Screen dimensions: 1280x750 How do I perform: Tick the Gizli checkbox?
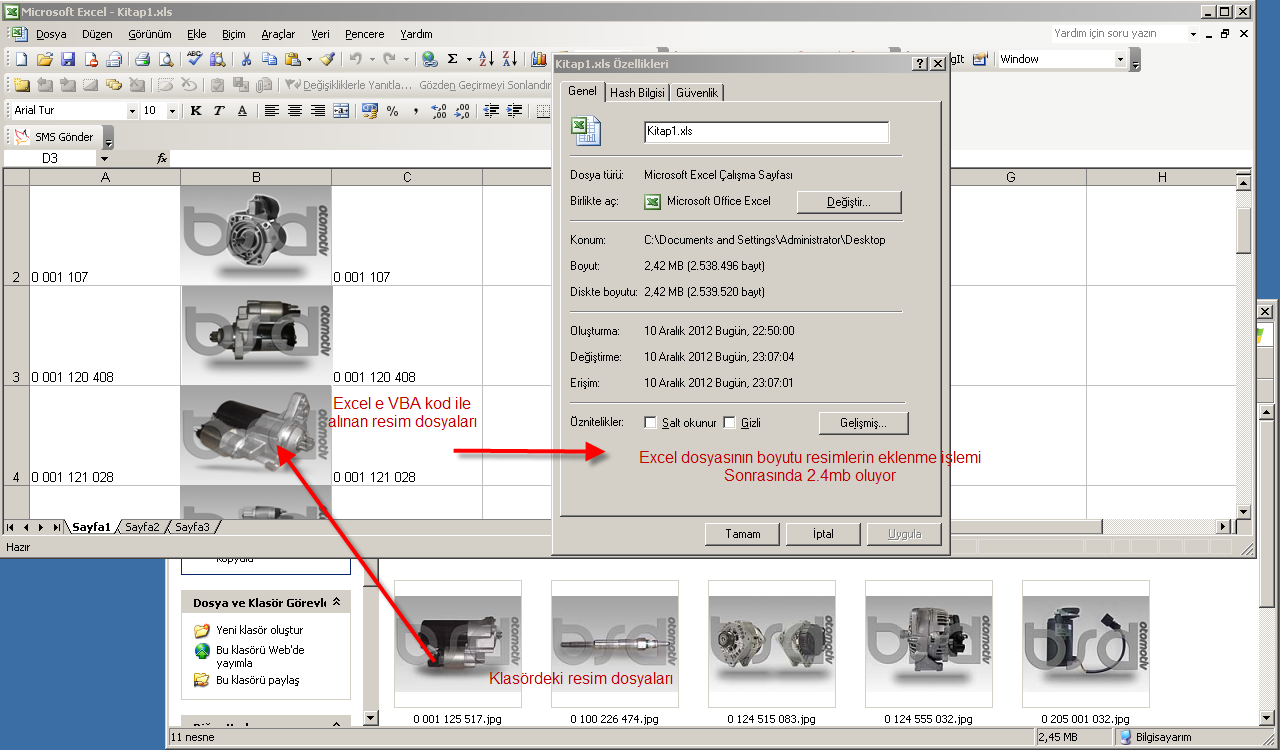coord(729,423)
